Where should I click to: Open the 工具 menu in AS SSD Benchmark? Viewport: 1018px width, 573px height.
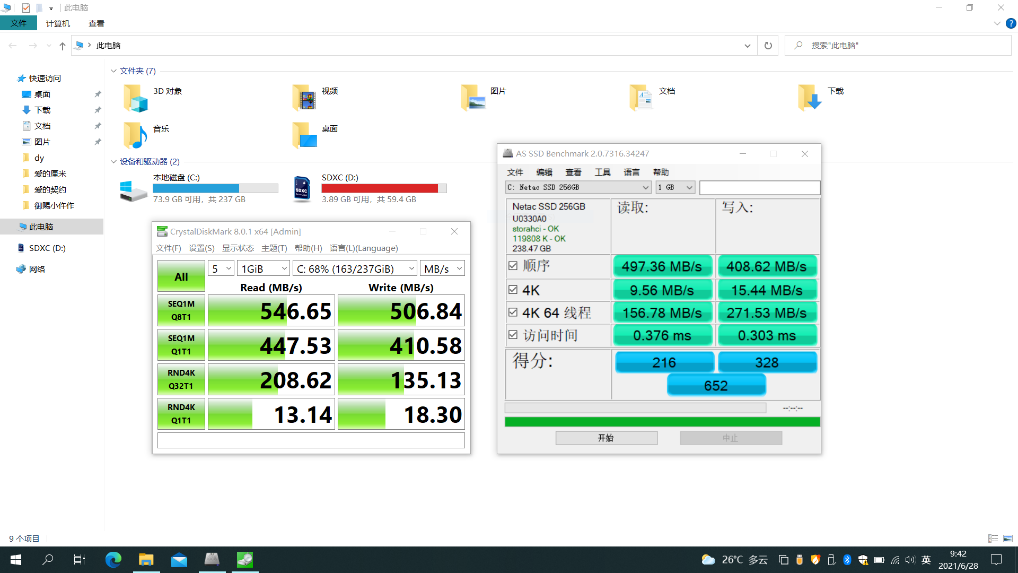pos(602,172)
